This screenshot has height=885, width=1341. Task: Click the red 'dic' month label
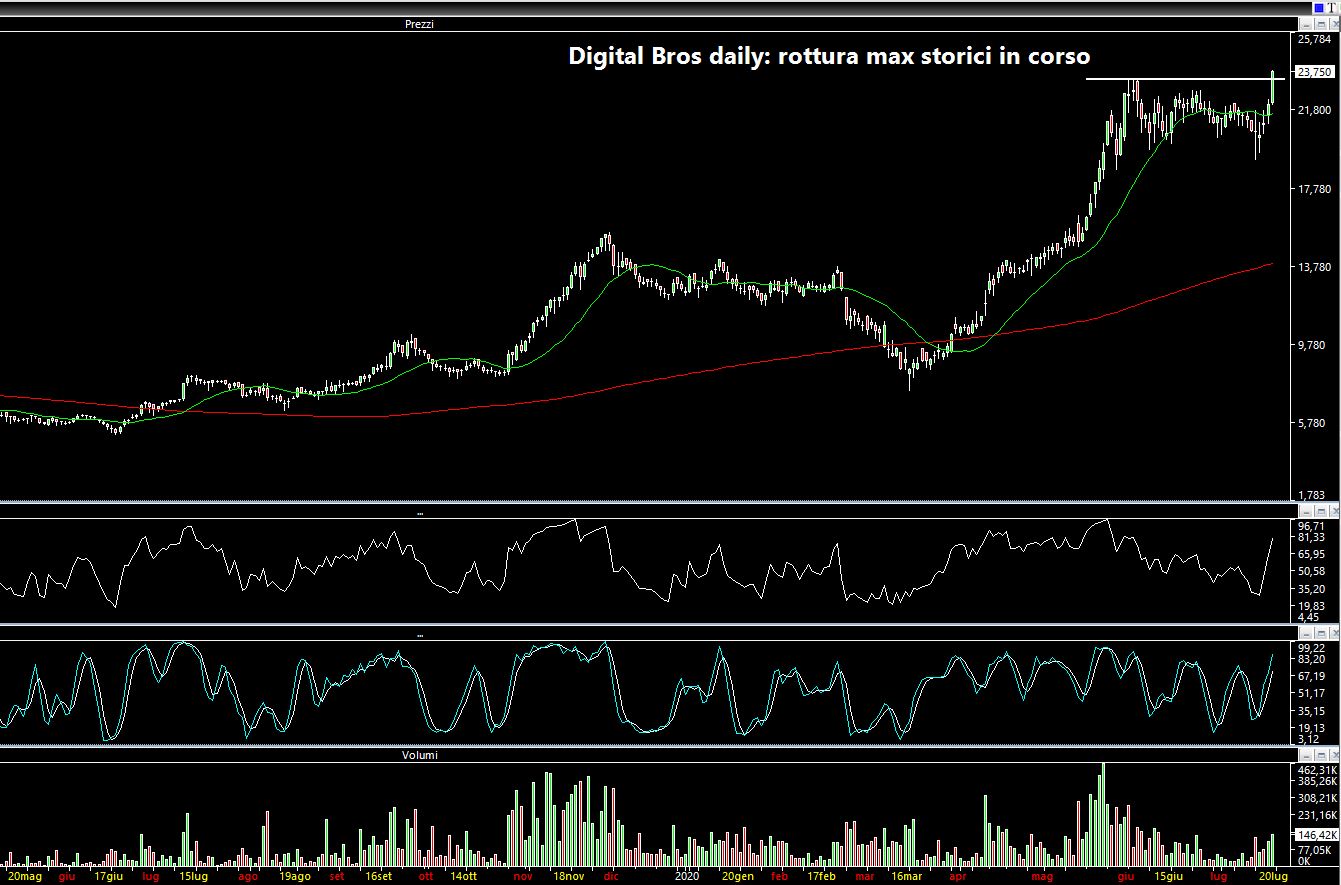[610, 876]
